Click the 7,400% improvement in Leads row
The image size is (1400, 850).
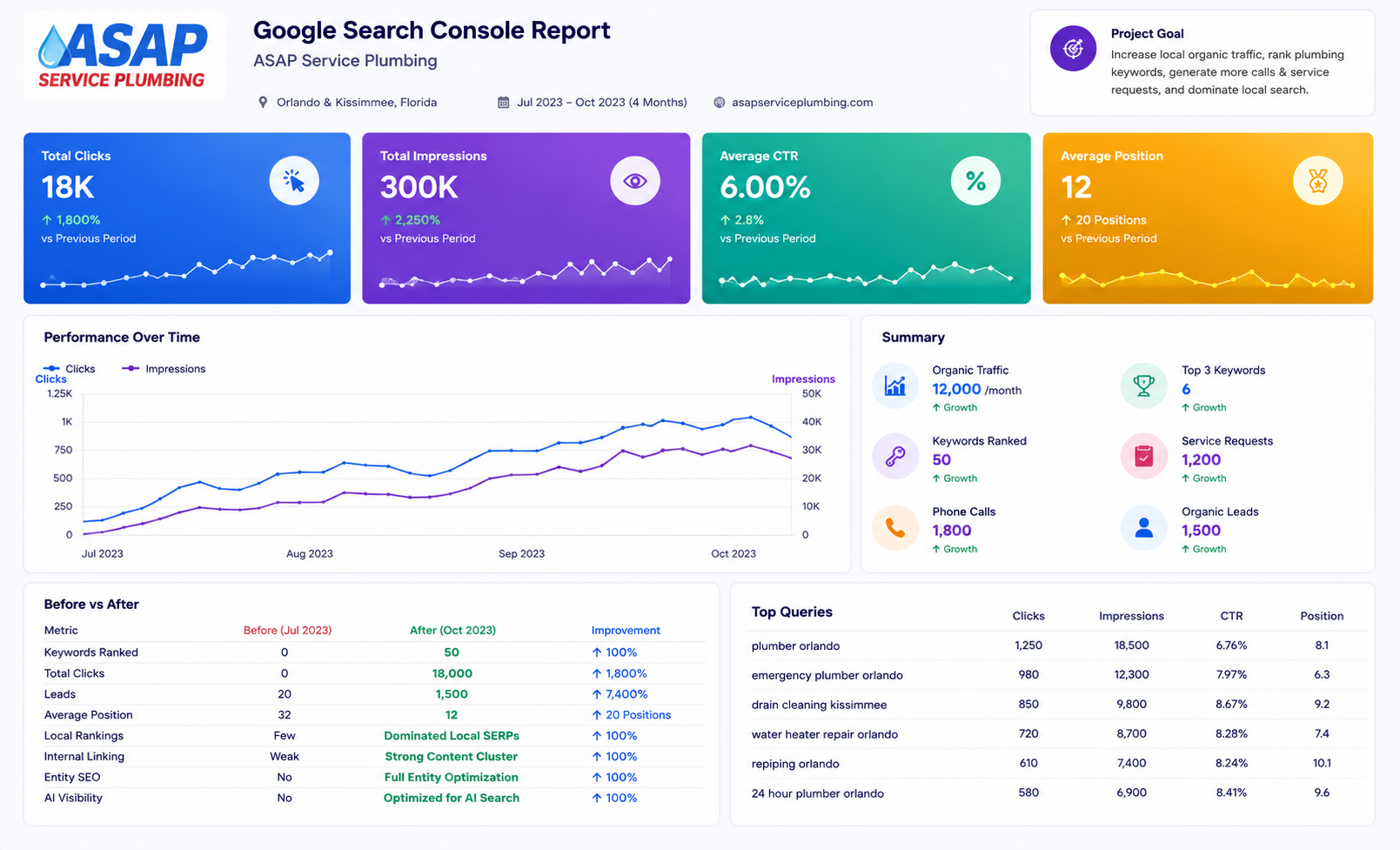620,694
